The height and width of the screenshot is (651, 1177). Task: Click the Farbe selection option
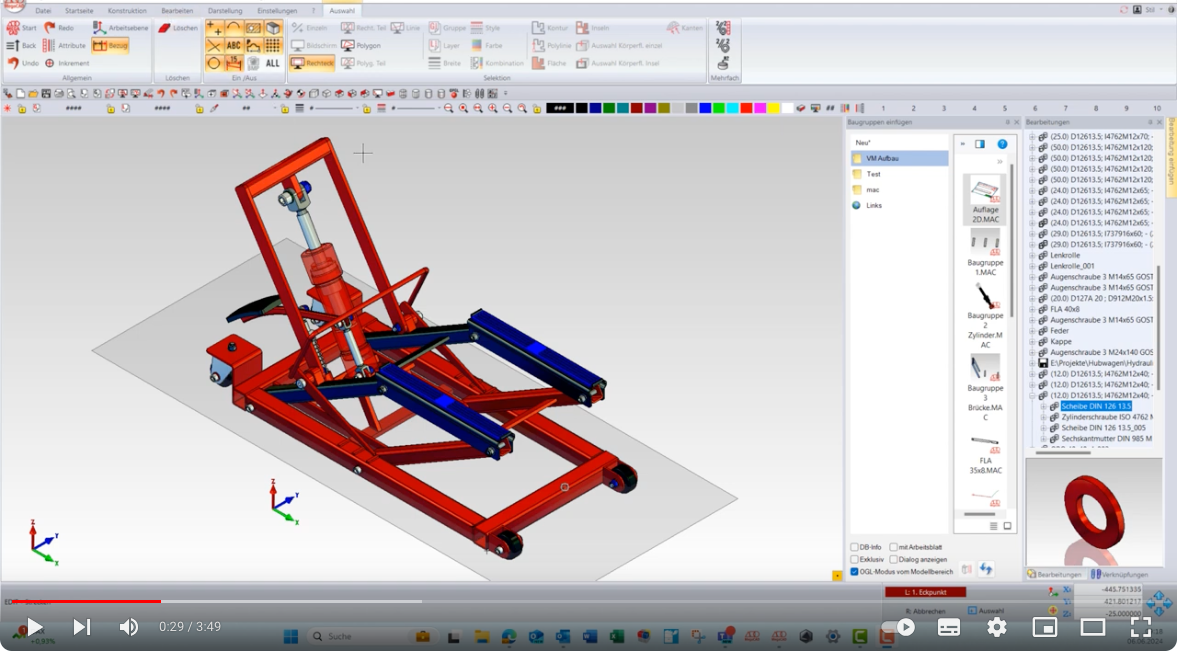click(x=486, y=46)
